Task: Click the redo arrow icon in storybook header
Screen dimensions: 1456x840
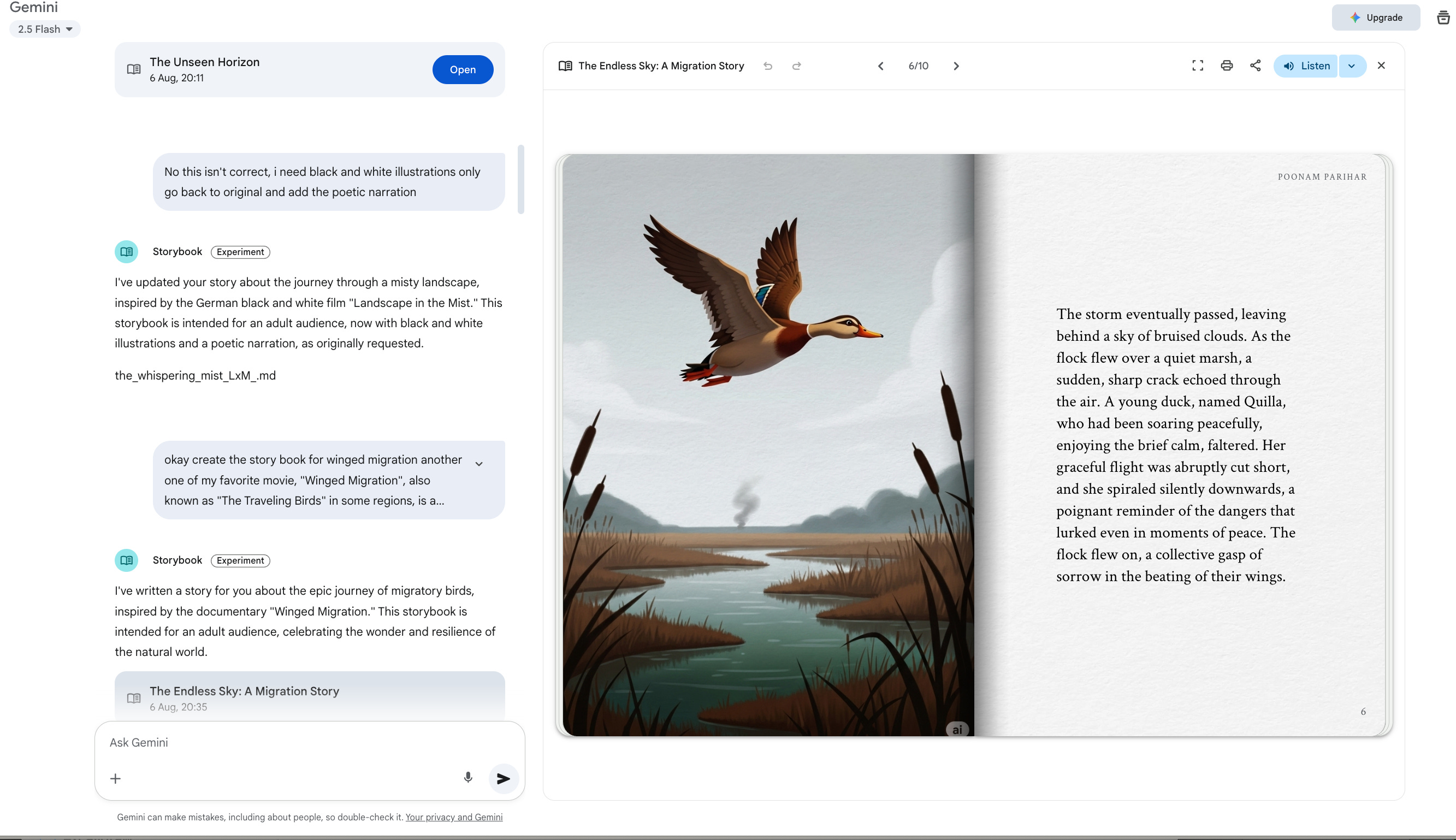Action: 796,66
